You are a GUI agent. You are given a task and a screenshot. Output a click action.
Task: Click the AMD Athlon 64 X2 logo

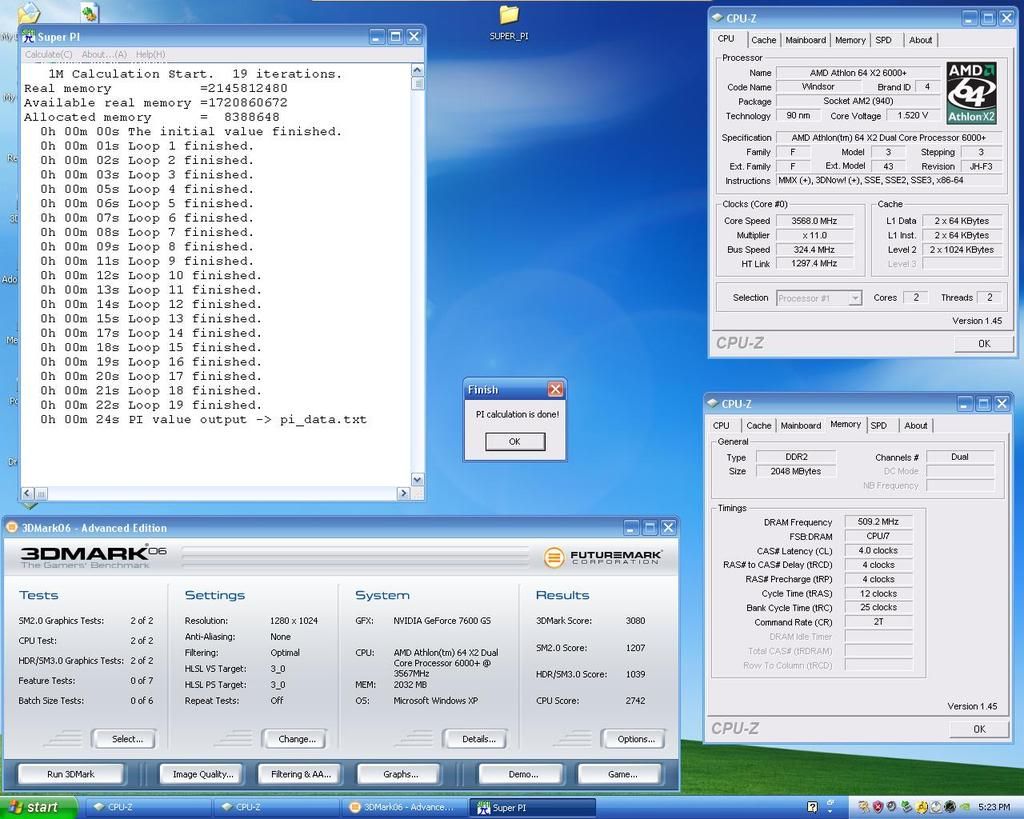971,93
